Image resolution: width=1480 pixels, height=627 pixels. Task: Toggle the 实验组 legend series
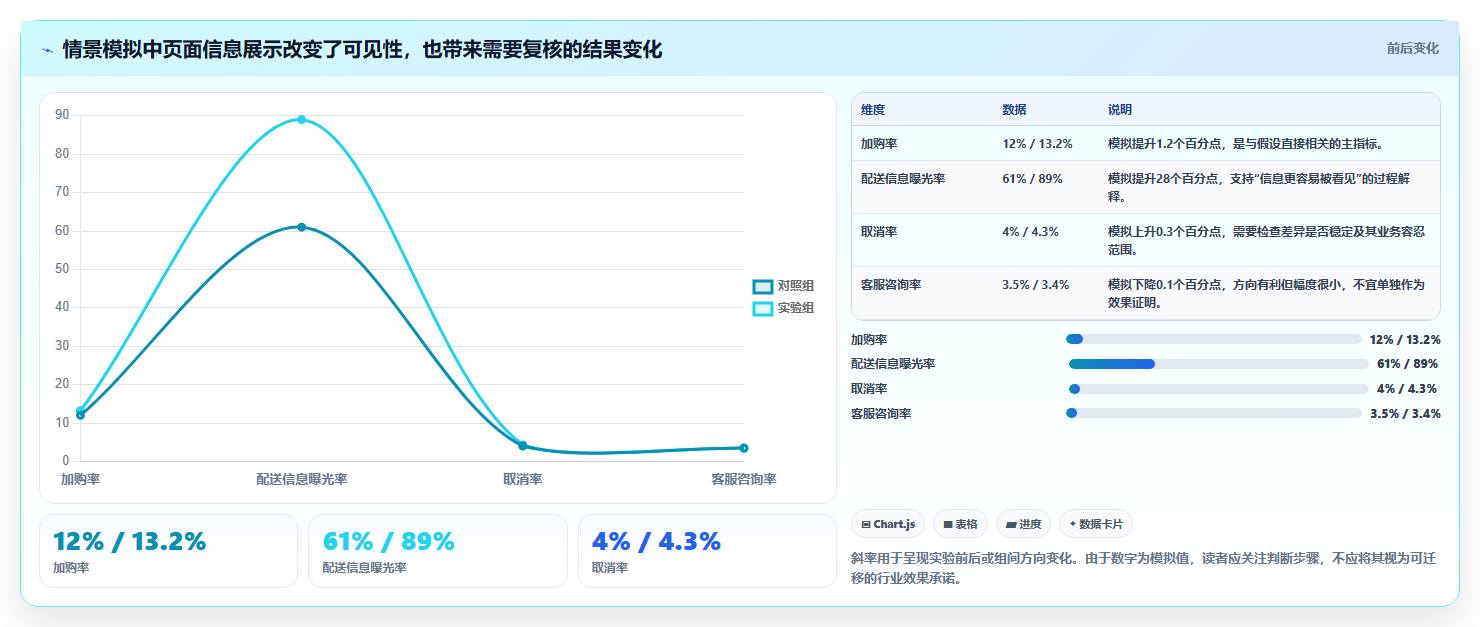(783, 308)
